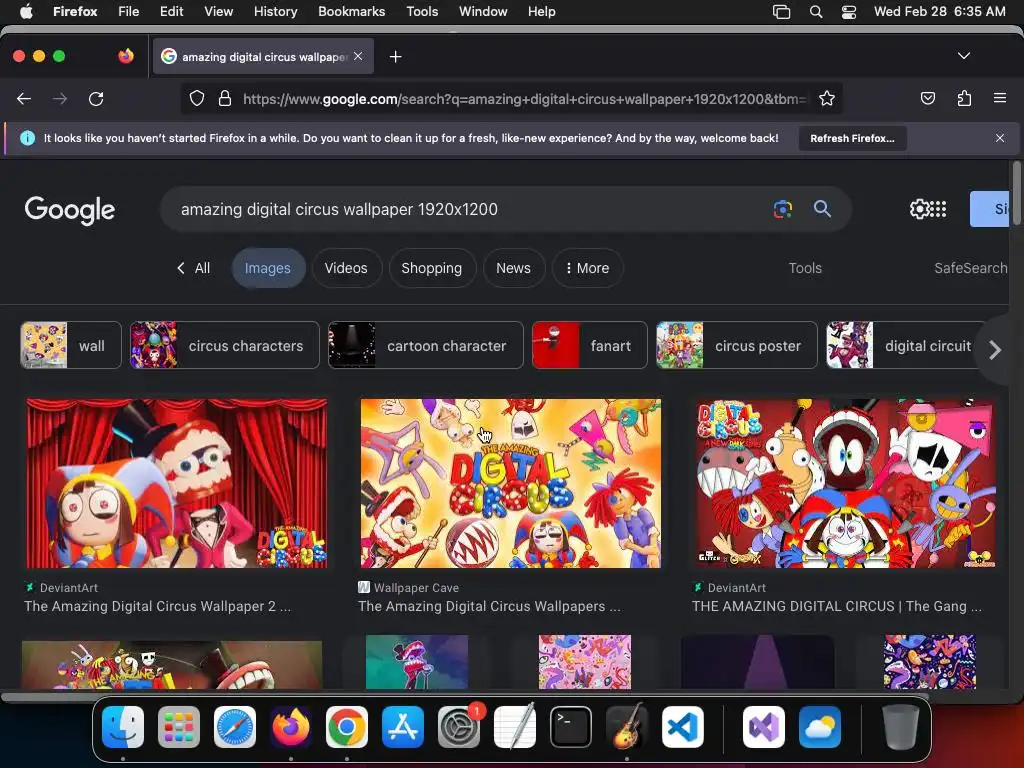Go back using the browser back arrow
The height and width of the screenshot is (768, 1024).
point(24,99)
